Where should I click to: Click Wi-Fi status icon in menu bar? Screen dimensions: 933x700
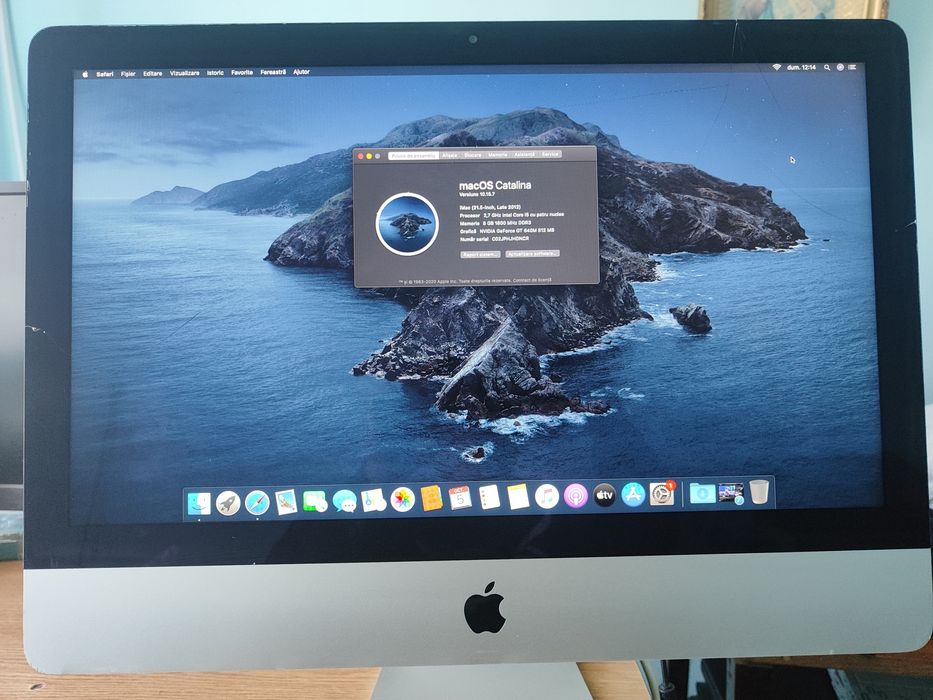tap(777, 67)
